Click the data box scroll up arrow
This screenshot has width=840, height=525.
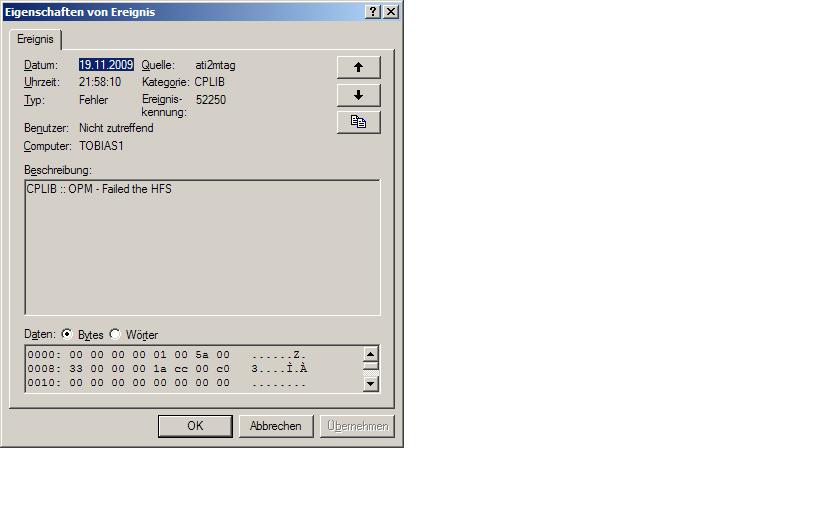[371, 354]
